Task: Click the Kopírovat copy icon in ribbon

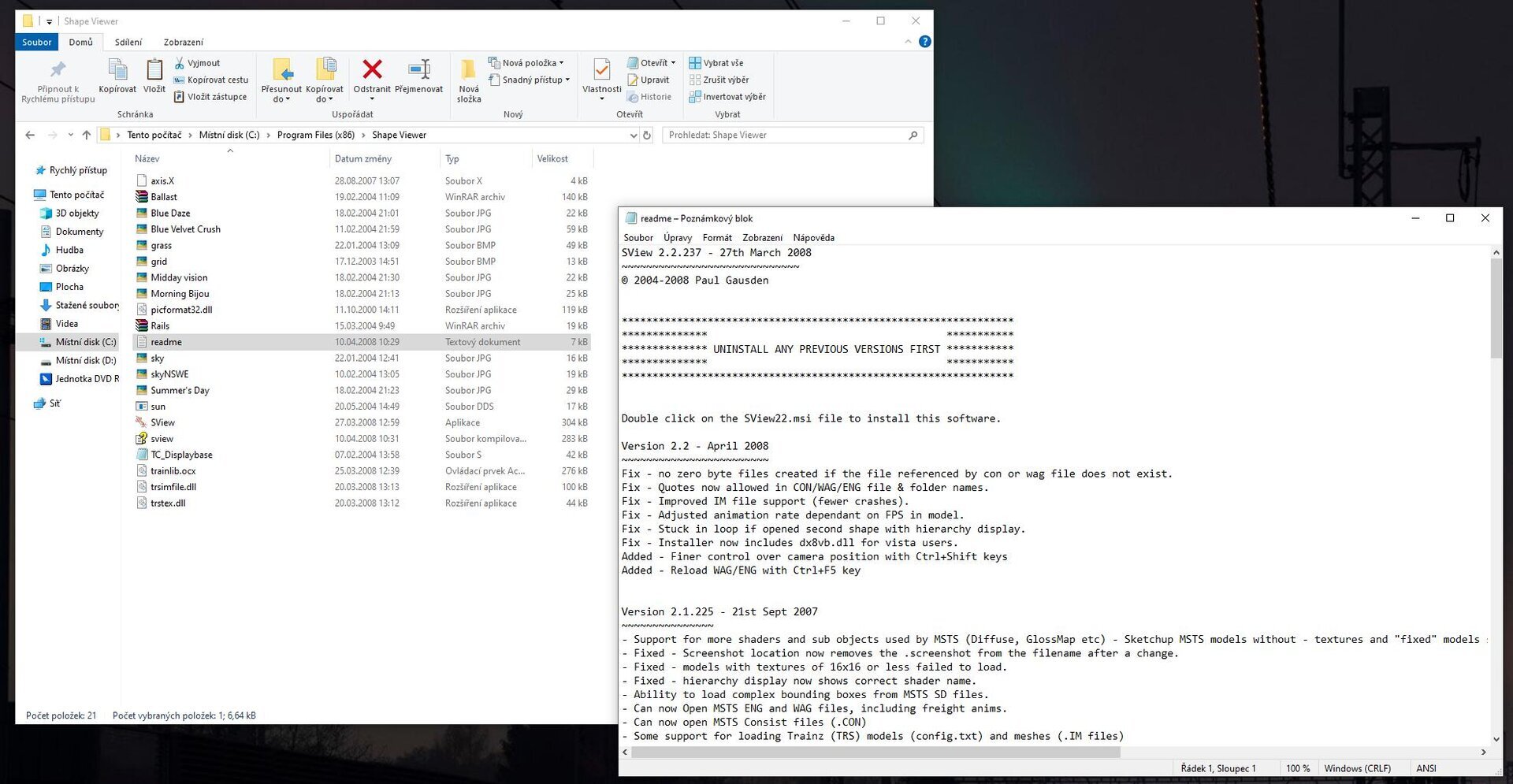Action: tap(117, 70)
